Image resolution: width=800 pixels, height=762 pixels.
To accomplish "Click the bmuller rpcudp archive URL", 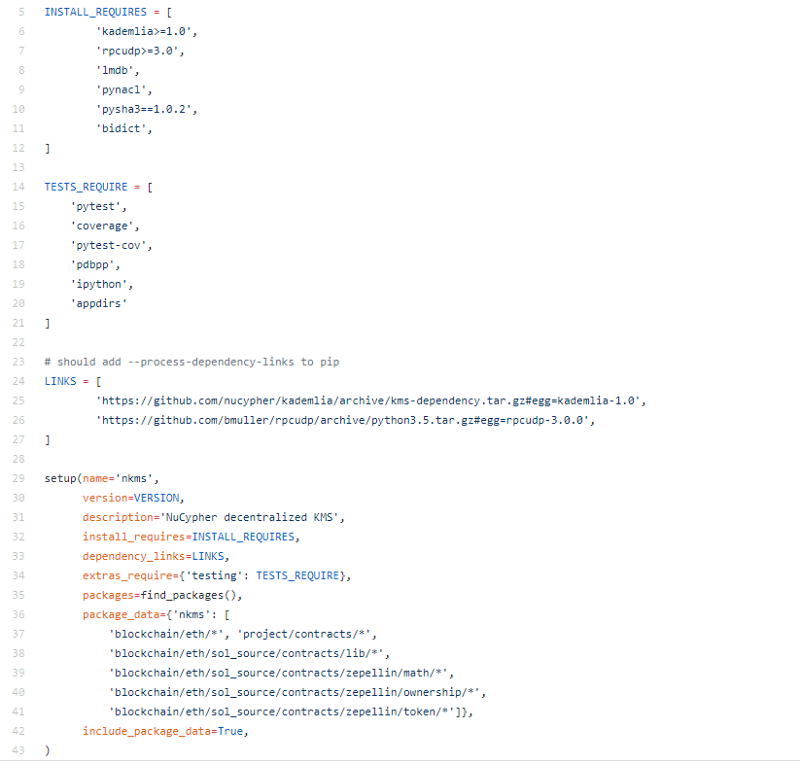I will 342,420.
